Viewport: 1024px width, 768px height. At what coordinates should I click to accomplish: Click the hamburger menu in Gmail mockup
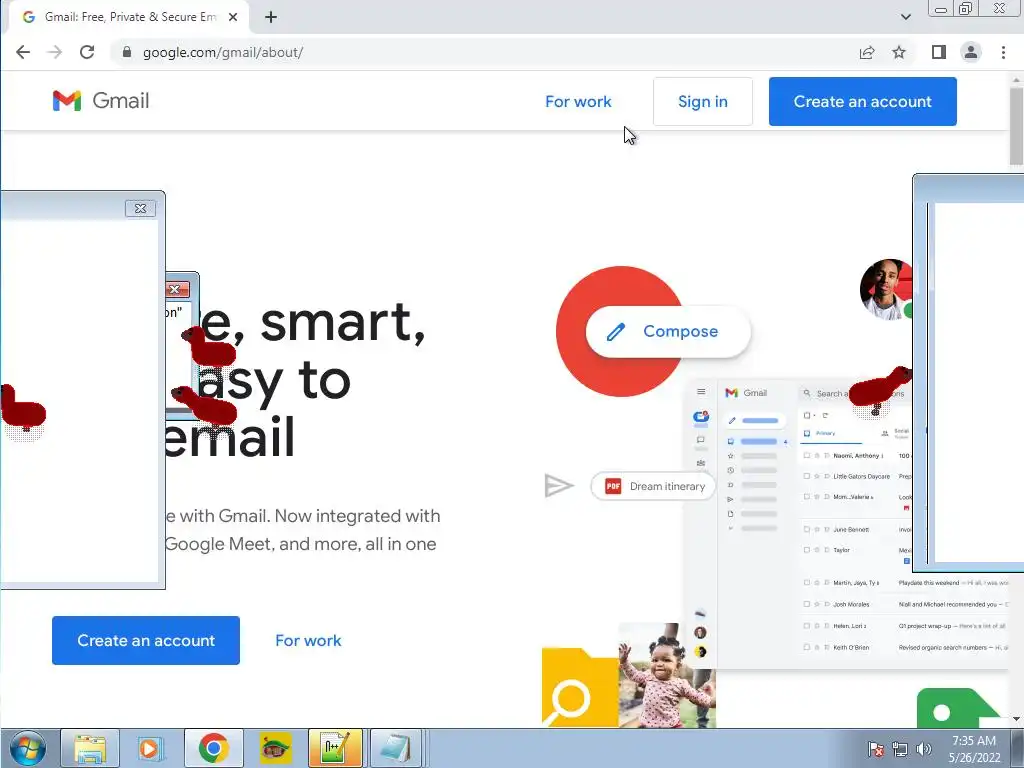tap(701, 392)
